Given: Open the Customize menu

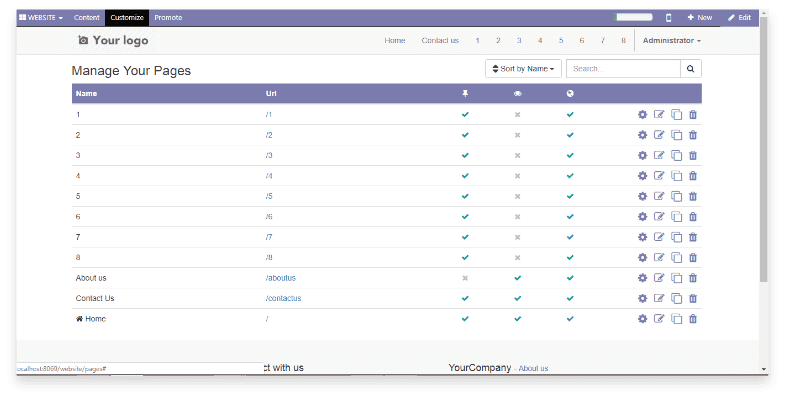Looking at the screenshot, I should (x=127, y=18).
